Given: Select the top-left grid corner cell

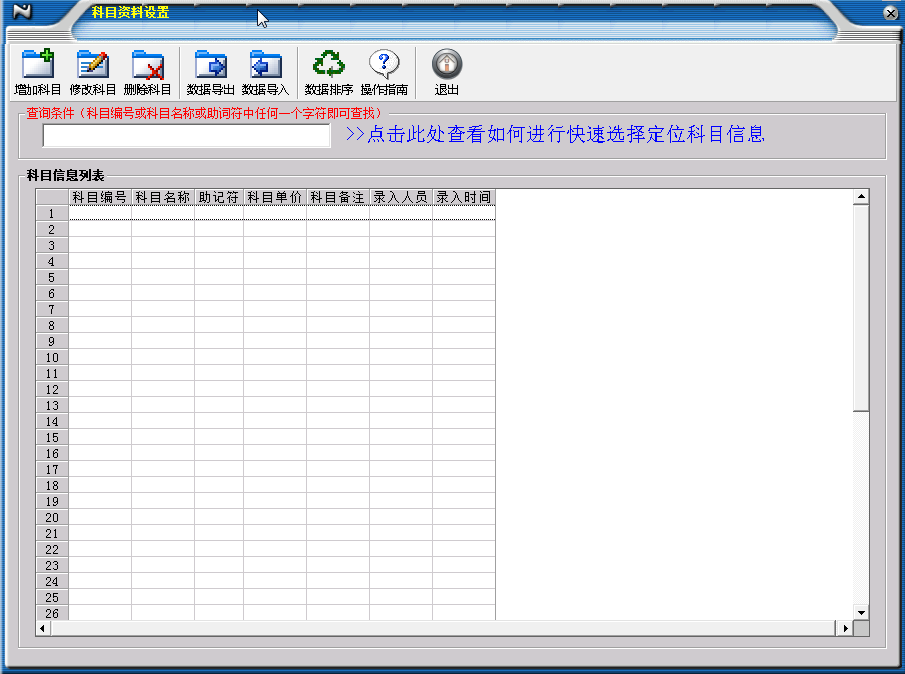Looking at the screenshot, I should click(52, 197).
